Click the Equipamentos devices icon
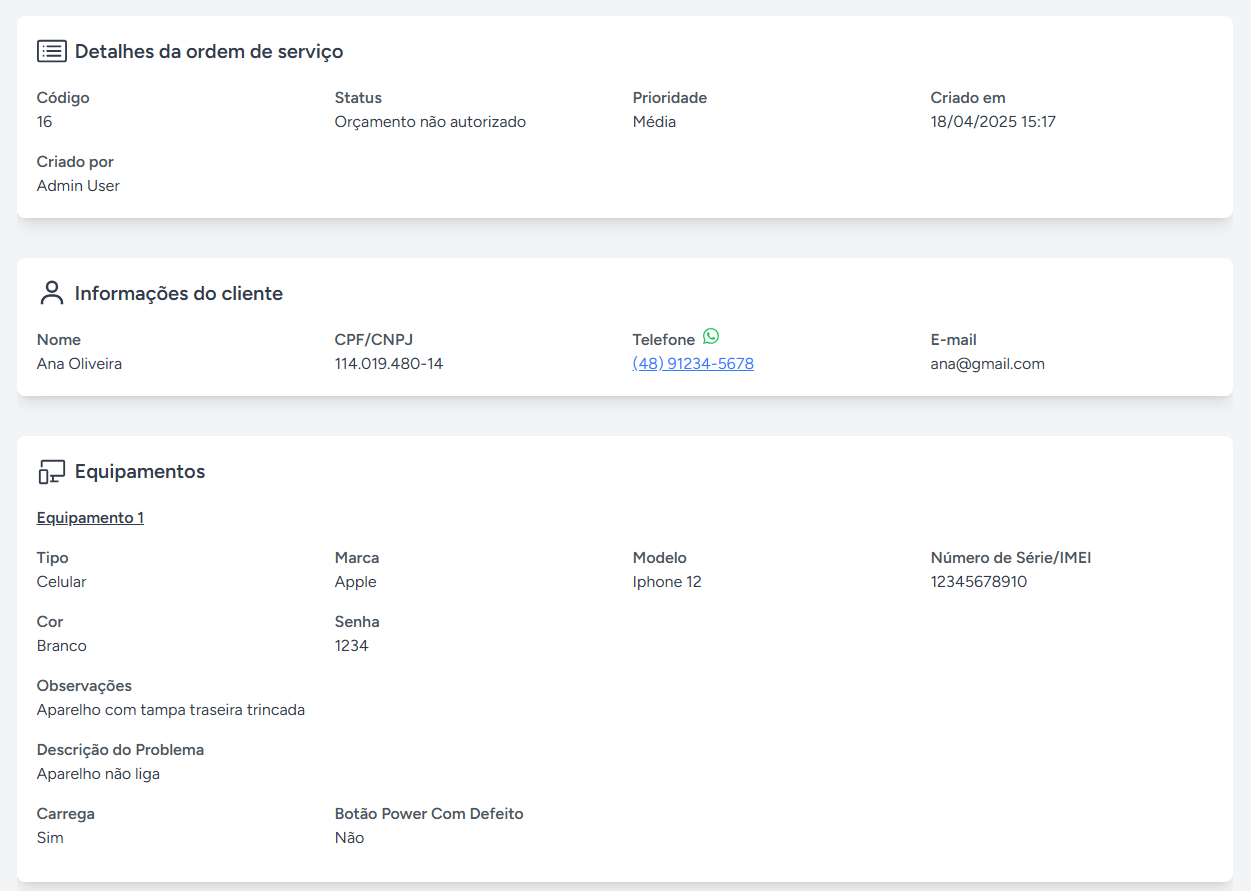Image resolution: width=1251 pixels, height=891 pixels. click(x=52, y=472)
